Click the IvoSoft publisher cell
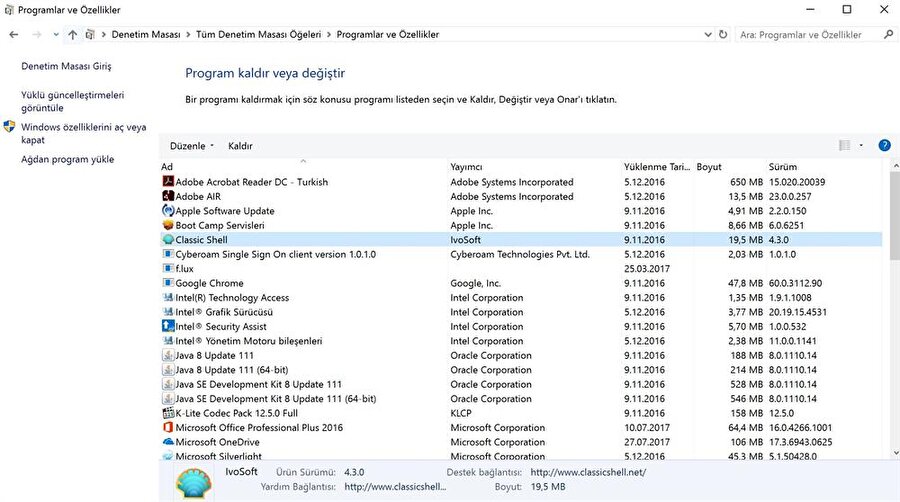900x502 pixels. [x=465, y=239]
